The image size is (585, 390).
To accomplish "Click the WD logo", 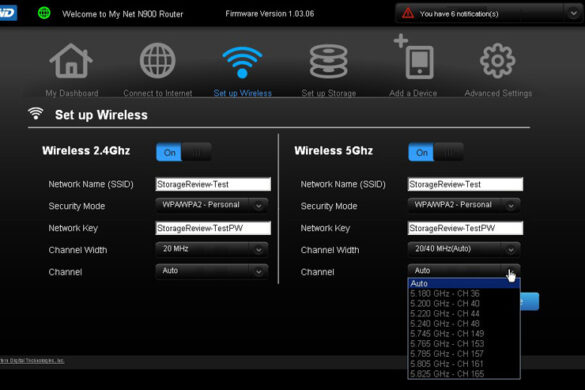I will pos(8,13).
